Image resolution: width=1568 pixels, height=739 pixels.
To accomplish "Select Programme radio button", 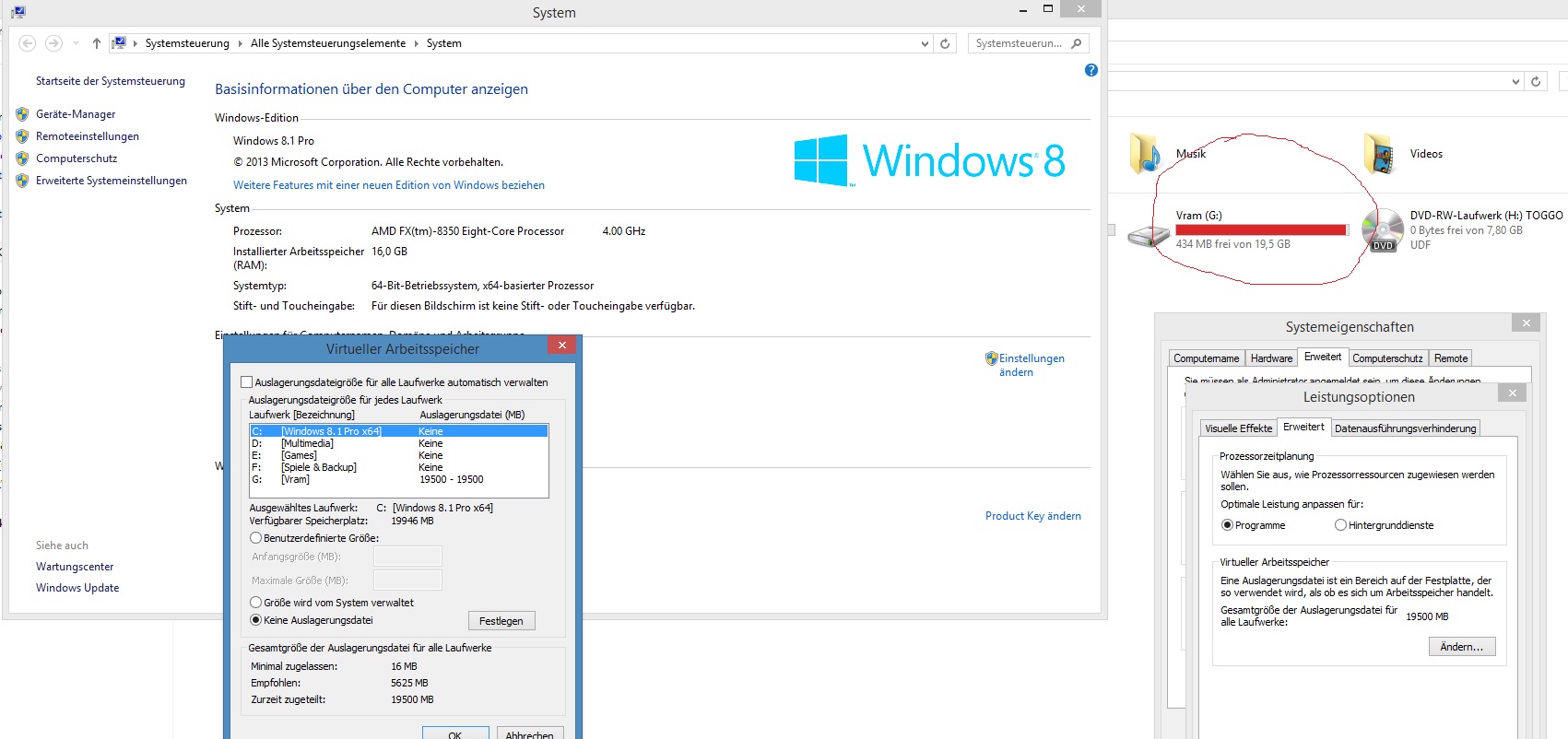I will tap(1227, 525).
